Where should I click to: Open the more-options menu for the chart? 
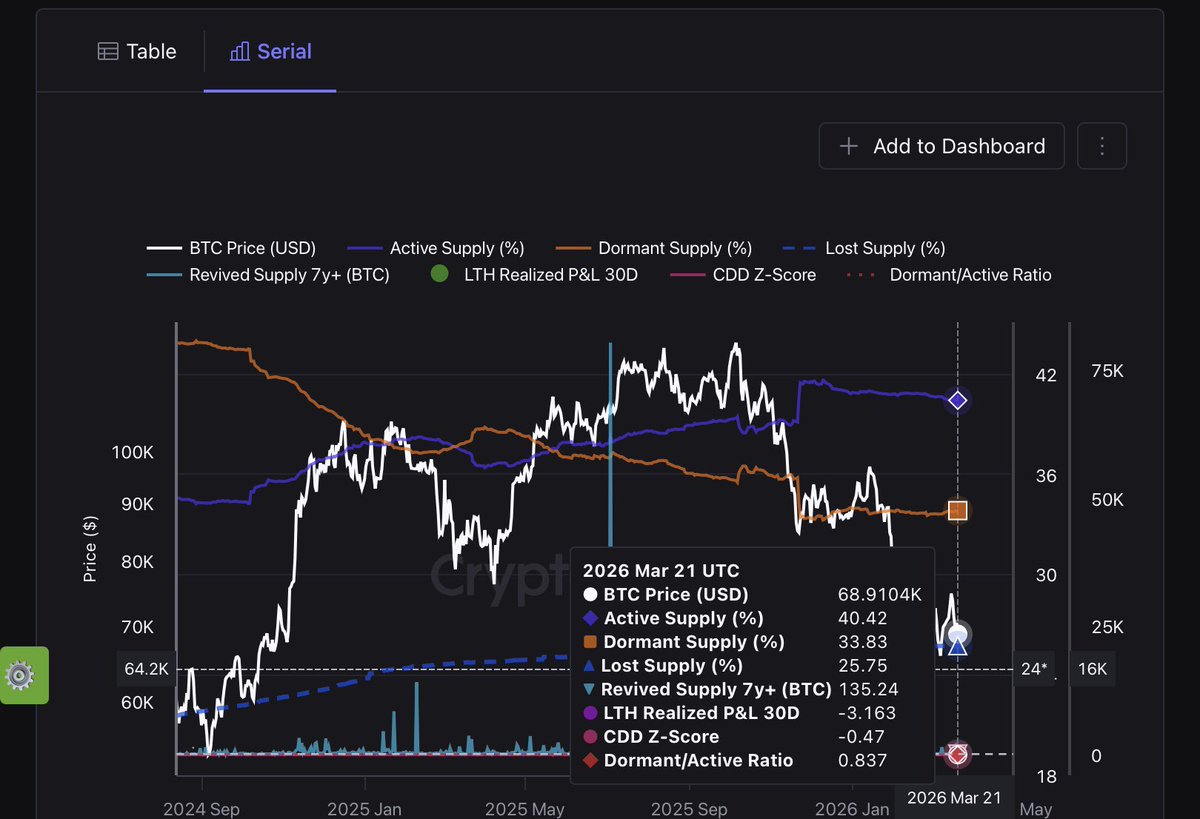pos(1101,145)
